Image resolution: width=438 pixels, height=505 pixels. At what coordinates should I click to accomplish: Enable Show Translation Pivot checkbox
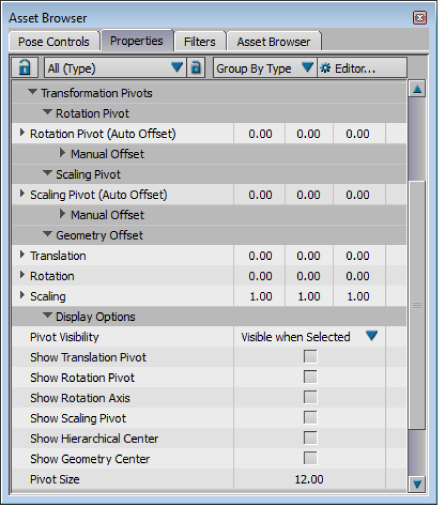click(310, 357)
